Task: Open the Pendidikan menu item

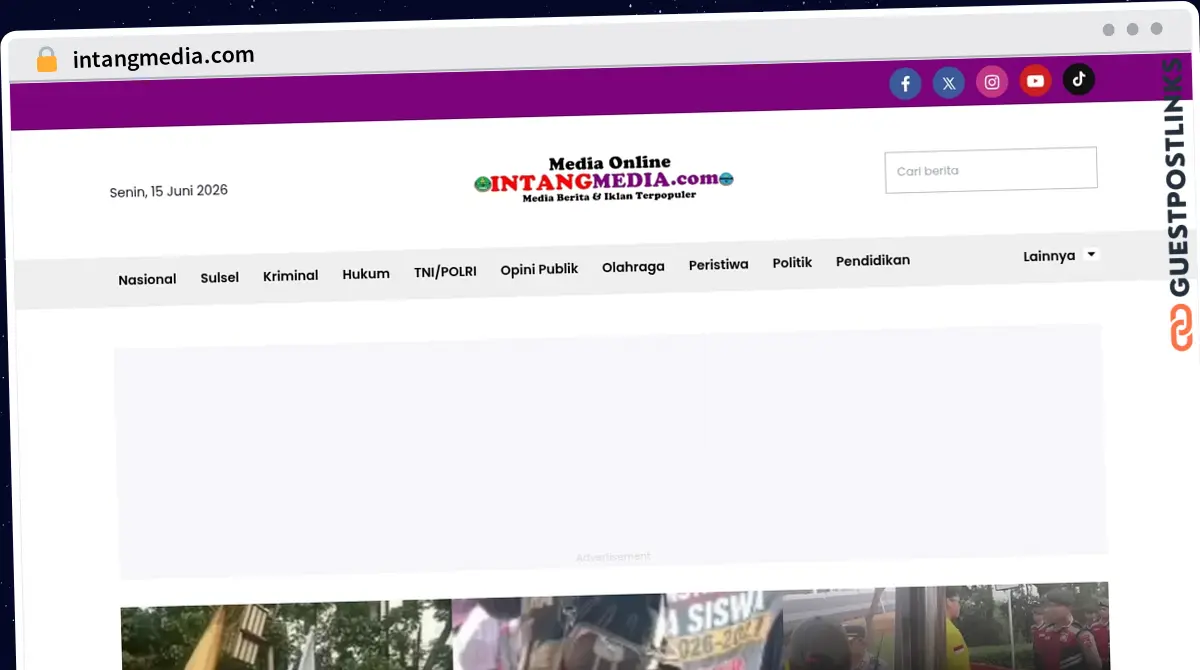Action: [873, 260]
